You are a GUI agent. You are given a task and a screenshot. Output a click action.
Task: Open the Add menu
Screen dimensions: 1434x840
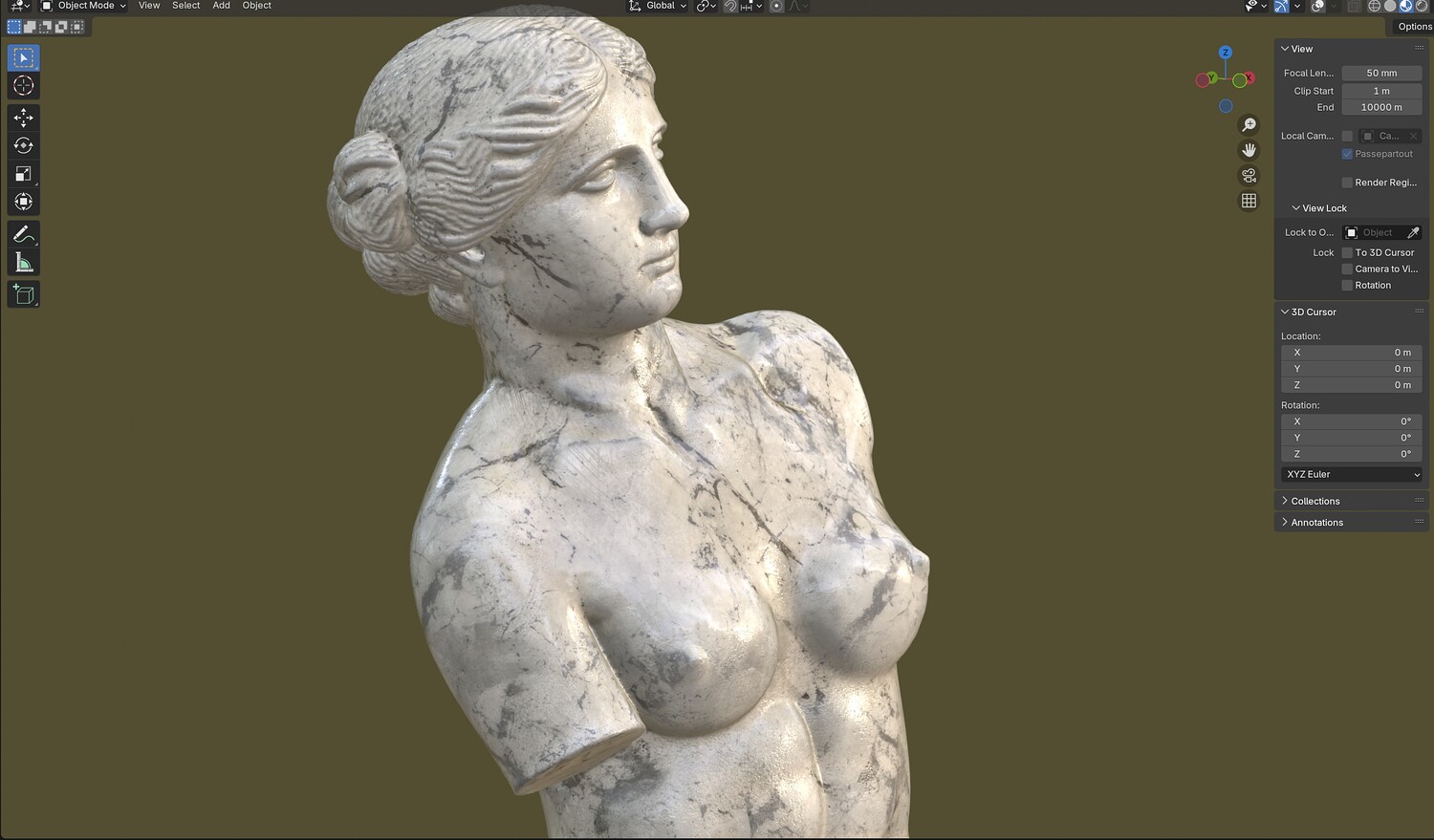[221, 6]
